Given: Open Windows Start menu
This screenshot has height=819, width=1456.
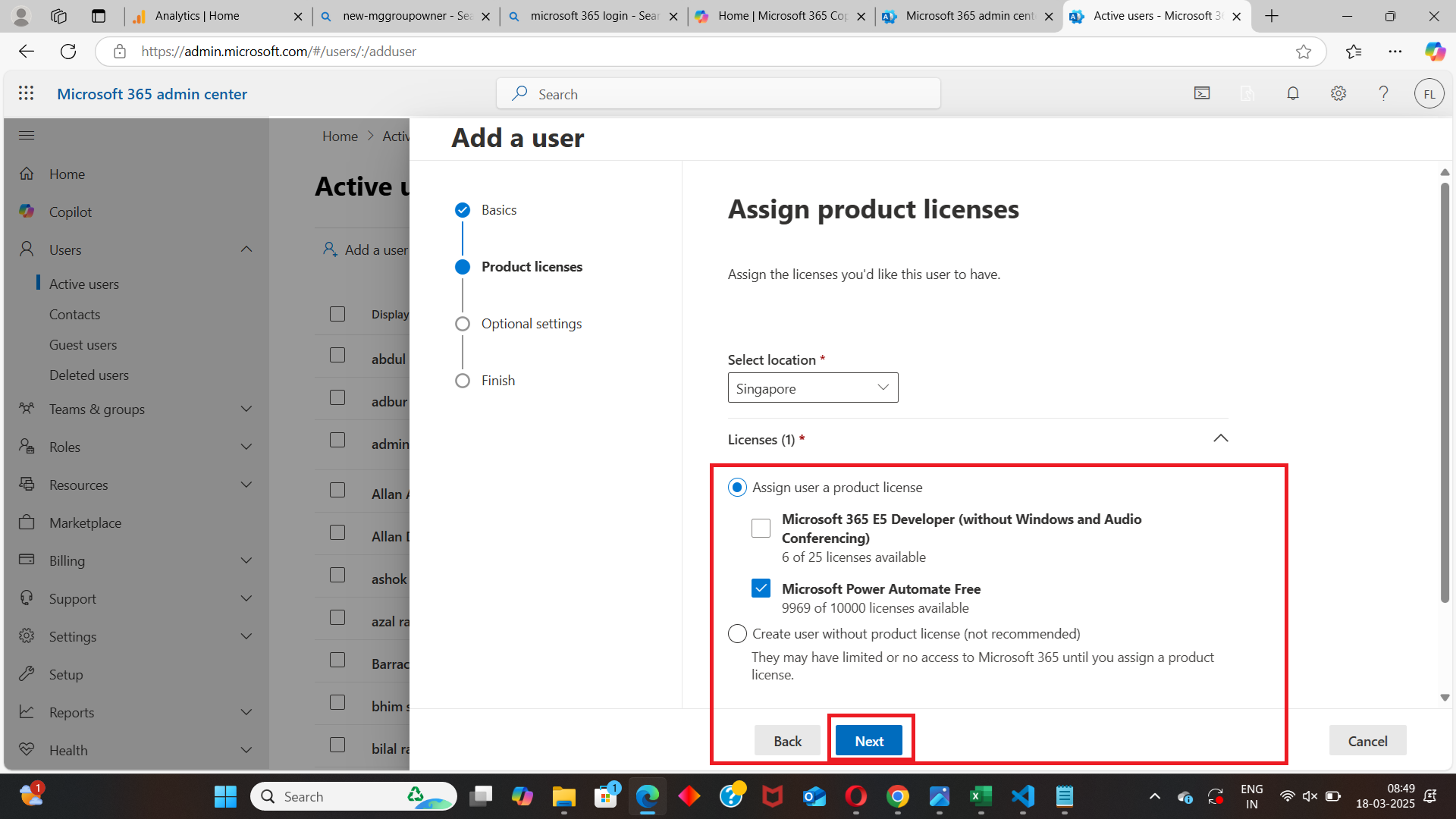Looking at the screenshot, I should pos(225,796).
